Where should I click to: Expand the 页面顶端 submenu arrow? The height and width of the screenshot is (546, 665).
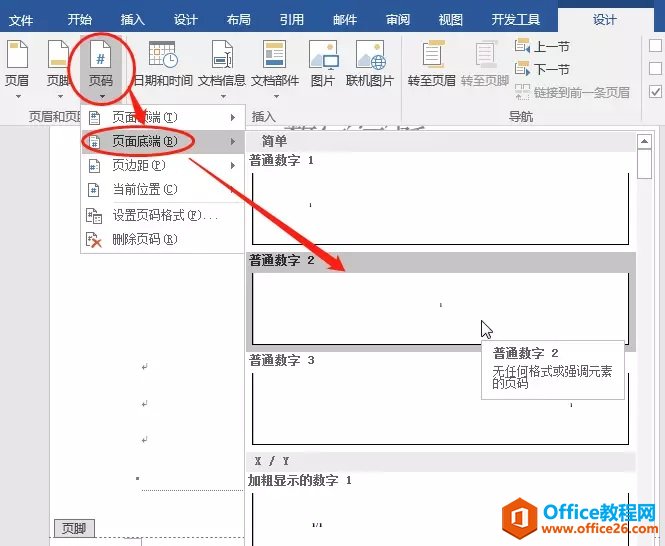tap(233, 117)
